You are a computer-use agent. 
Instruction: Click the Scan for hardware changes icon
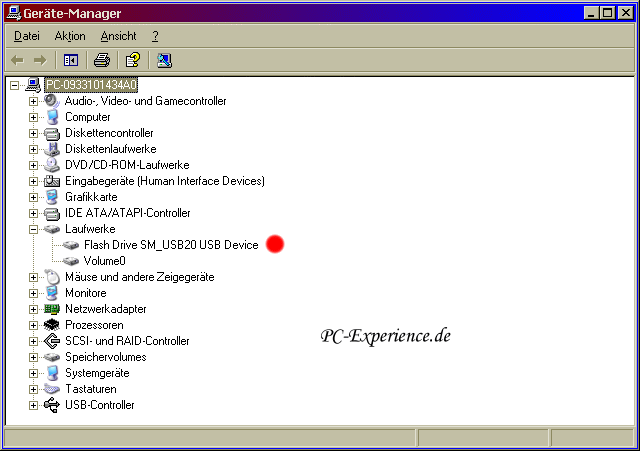(164, 60)
